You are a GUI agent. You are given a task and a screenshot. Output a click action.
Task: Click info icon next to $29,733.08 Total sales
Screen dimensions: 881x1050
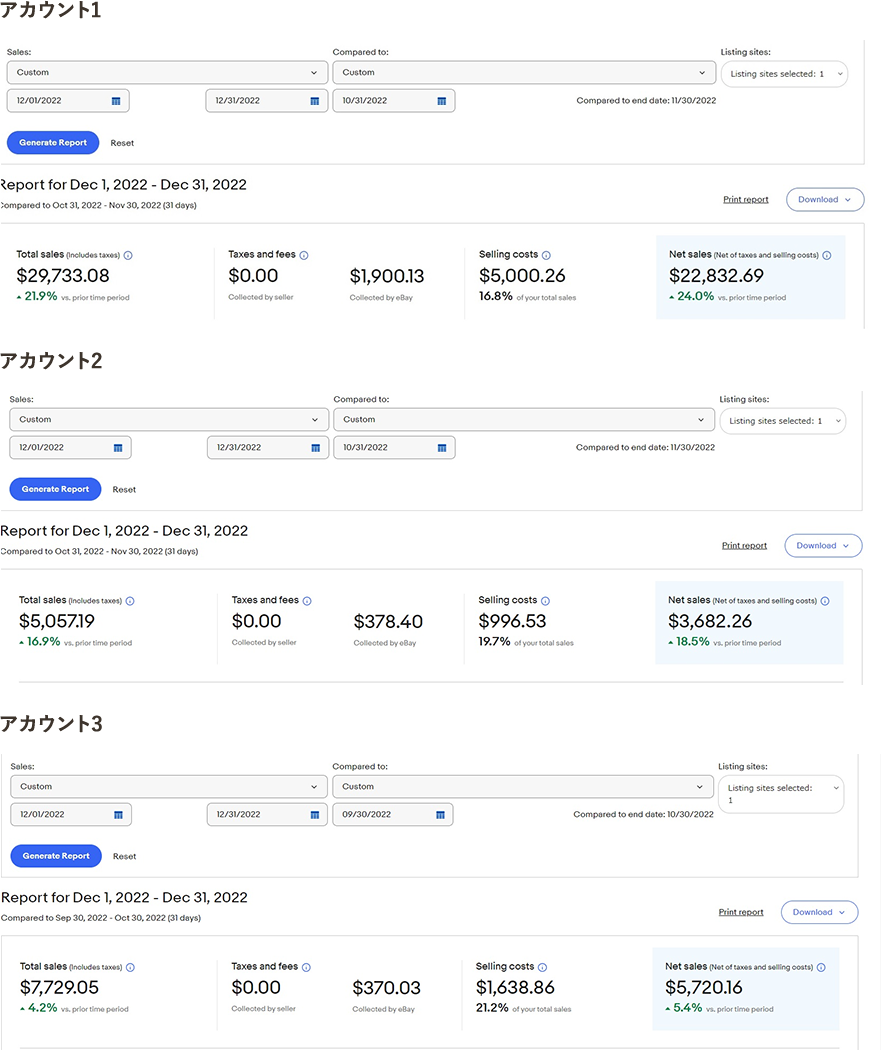click(x=128, y=256)
